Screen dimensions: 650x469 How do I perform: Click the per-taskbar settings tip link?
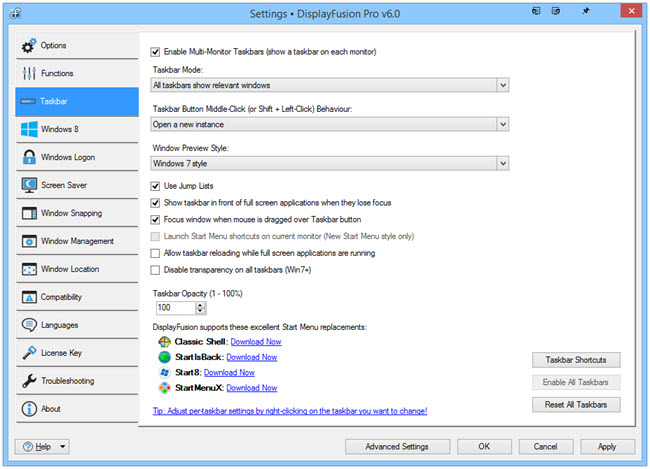(290, 411)
